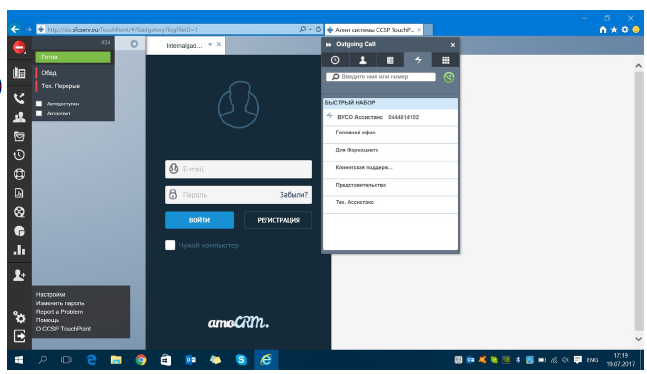The width and height of the screenshot is (647, 374).
Task: Collapse Outgoing Call panel with double-arrow icon
Action: [328, 45]
